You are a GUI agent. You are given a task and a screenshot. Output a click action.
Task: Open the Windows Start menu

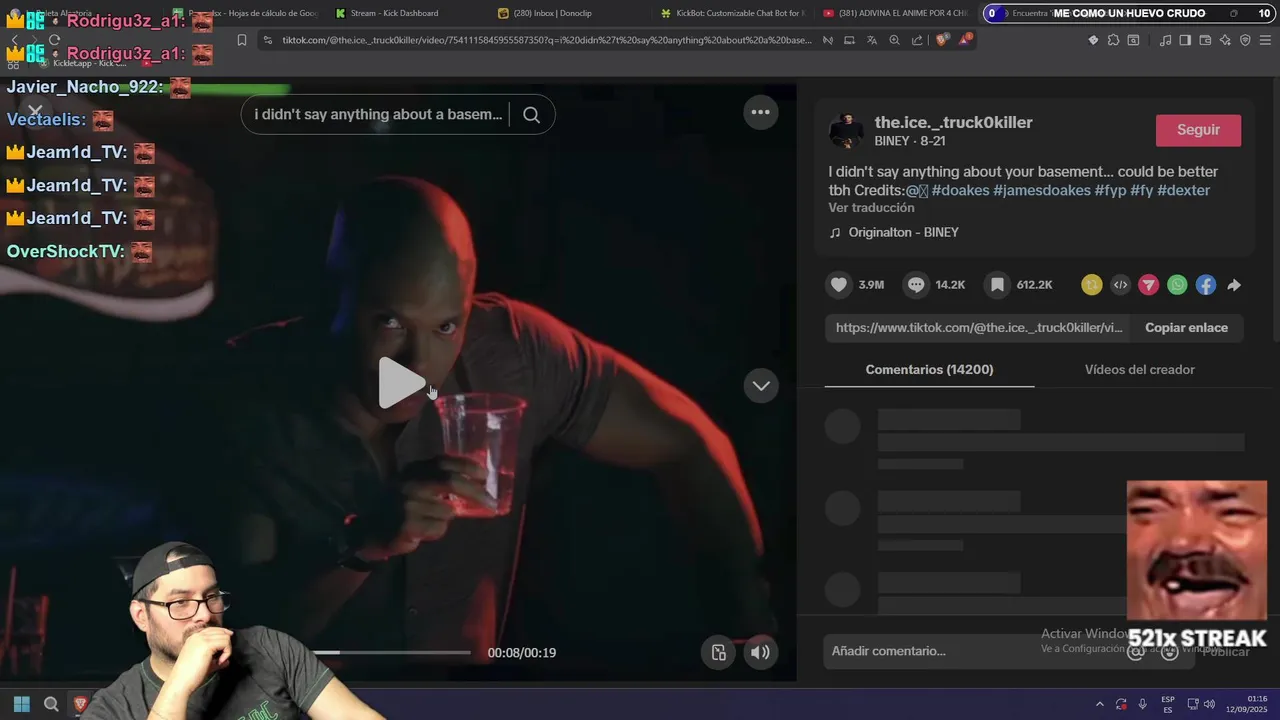point(21,704)
